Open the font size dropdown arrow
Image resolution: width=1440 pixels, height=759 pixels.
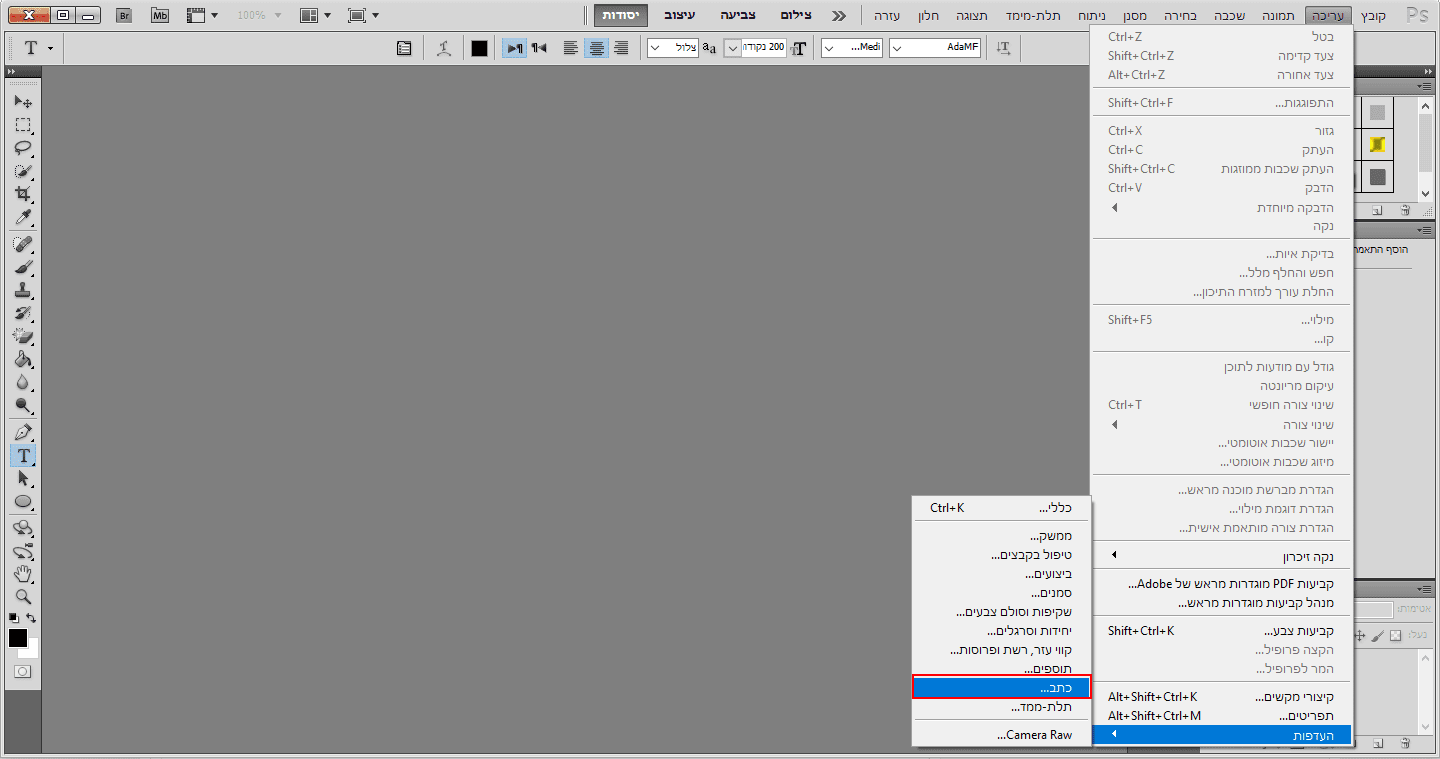click(733, 48)
